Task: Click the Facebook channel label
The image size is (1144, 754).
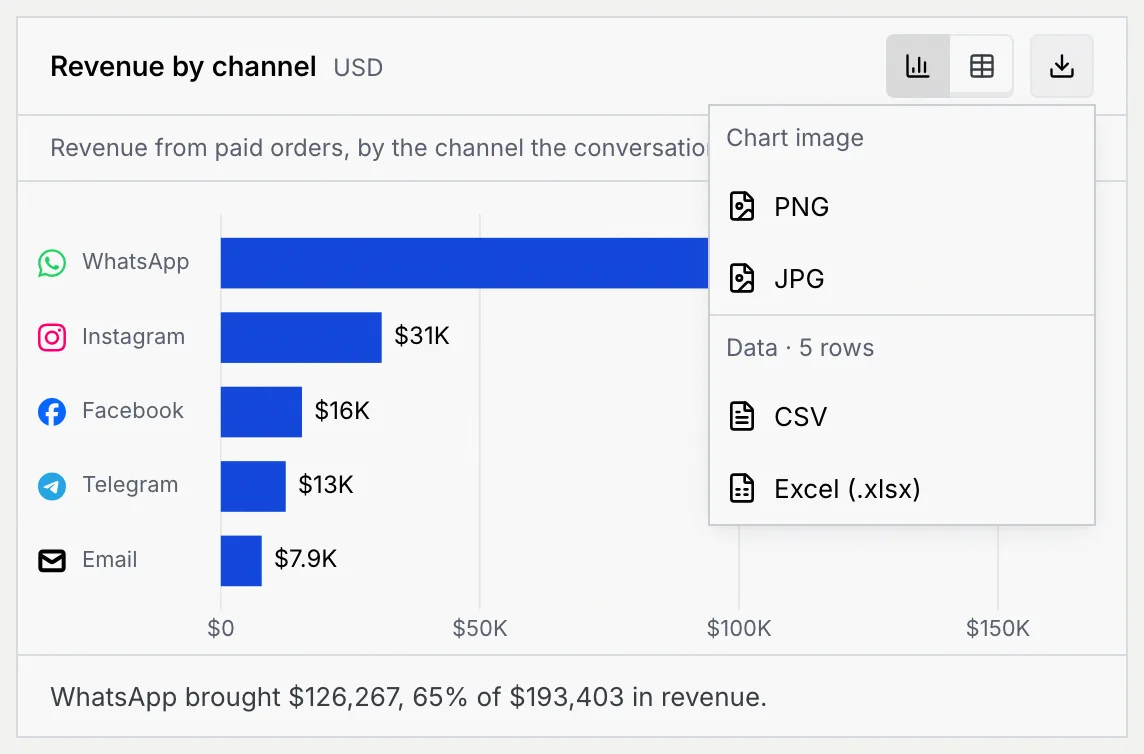Action: pos(133,410)
